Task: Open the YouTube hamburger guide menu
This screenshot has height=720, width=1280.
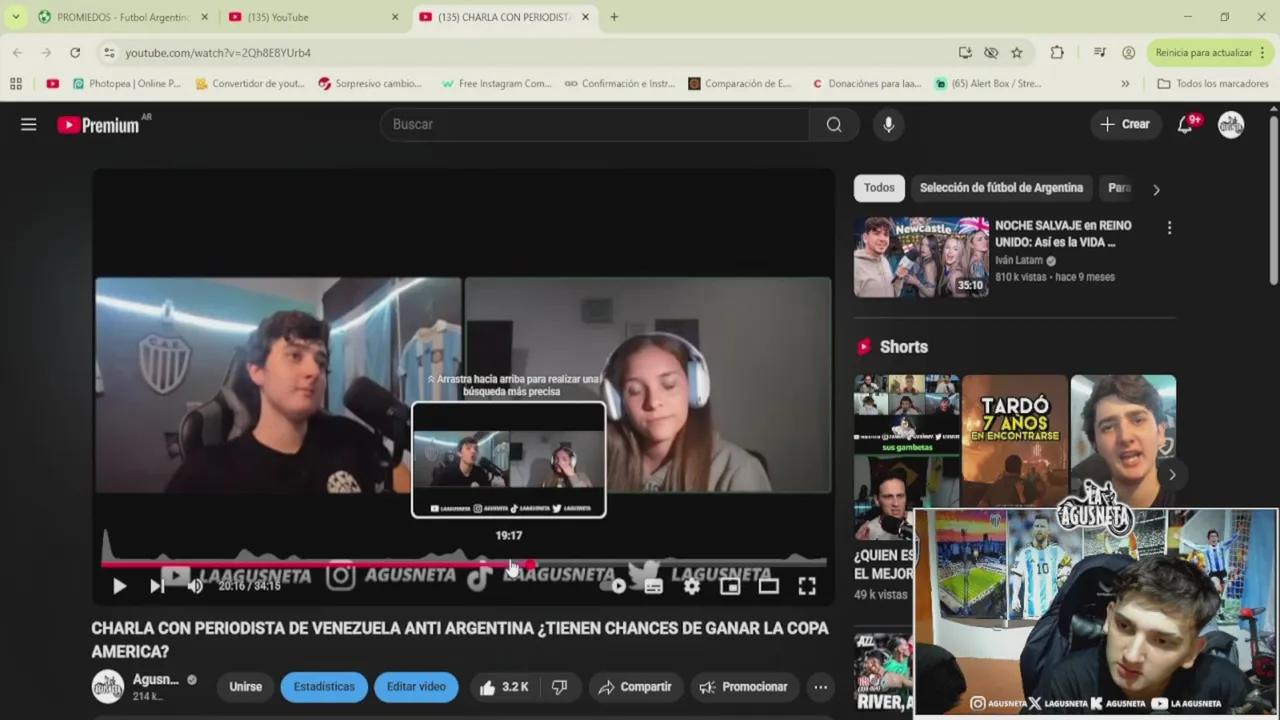Action: [x=28, y=124]
